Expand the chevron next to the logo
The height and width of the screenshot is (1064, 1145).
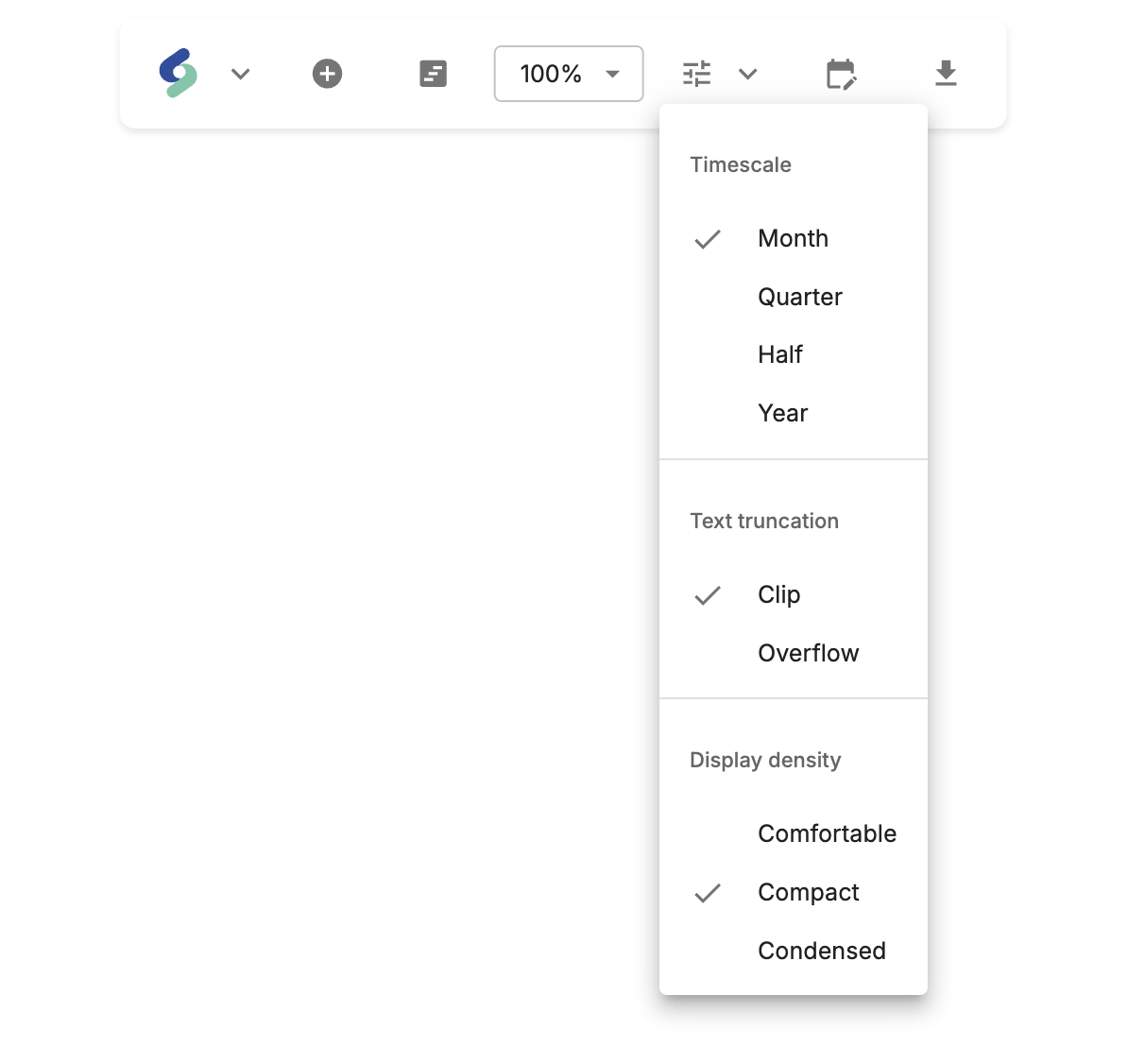(241, 74)
